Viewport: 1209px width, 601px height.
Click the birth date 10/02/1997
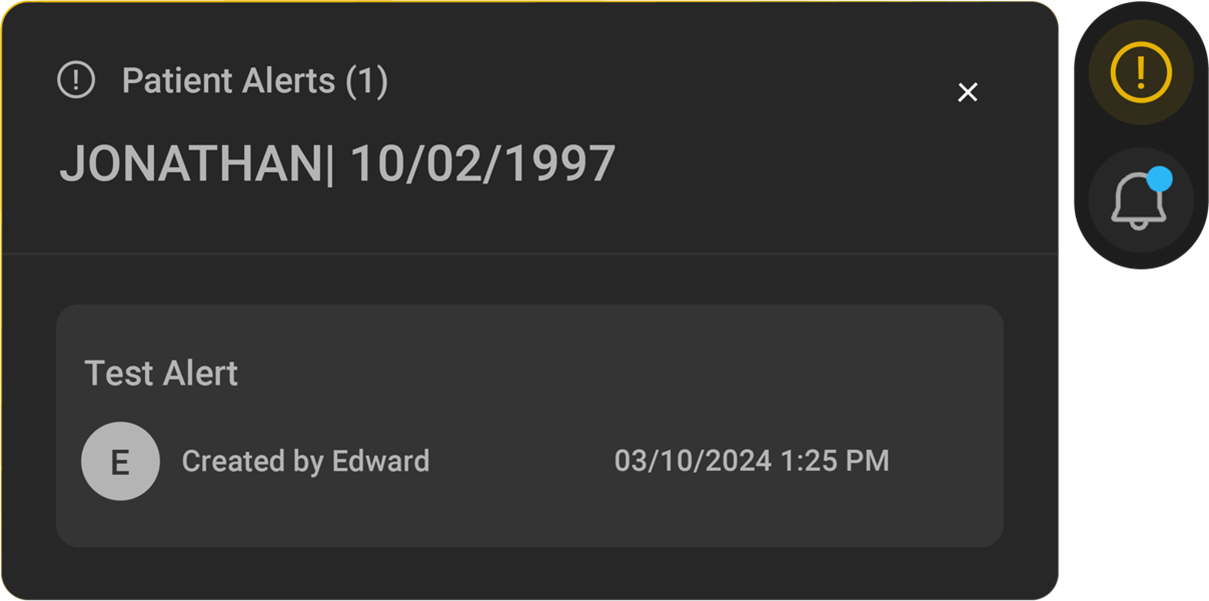[482, 164]
